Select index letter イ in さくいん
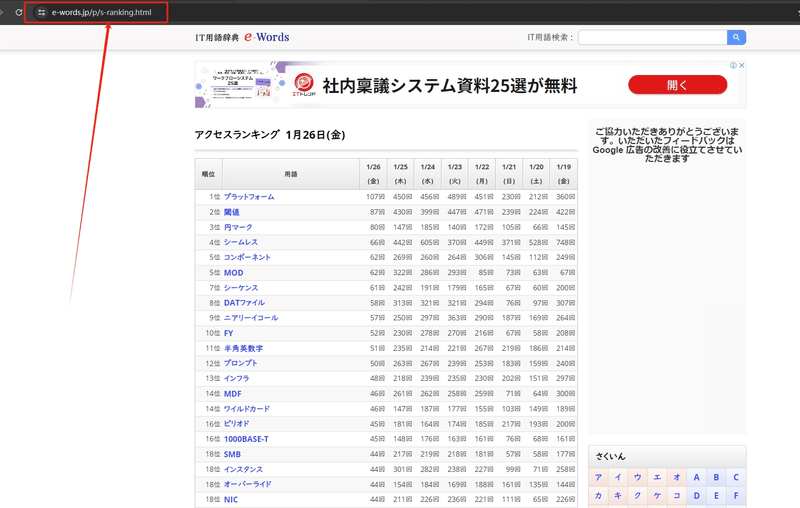Image resolution: width=800 pixels, height=508 pixels. 618,477
